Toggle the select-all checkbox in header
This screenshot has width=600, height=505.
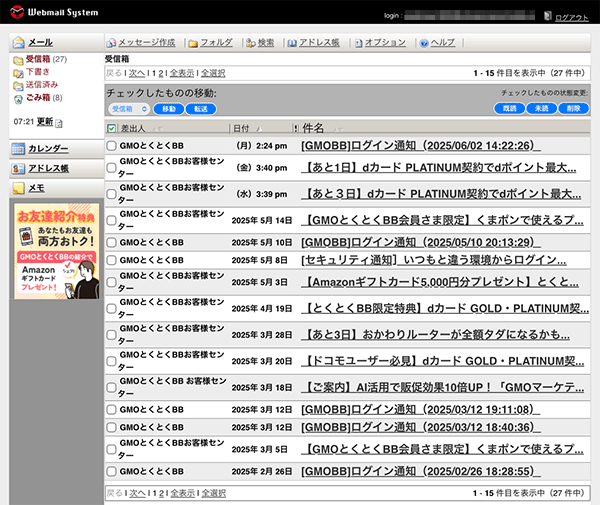click(111, 128)
